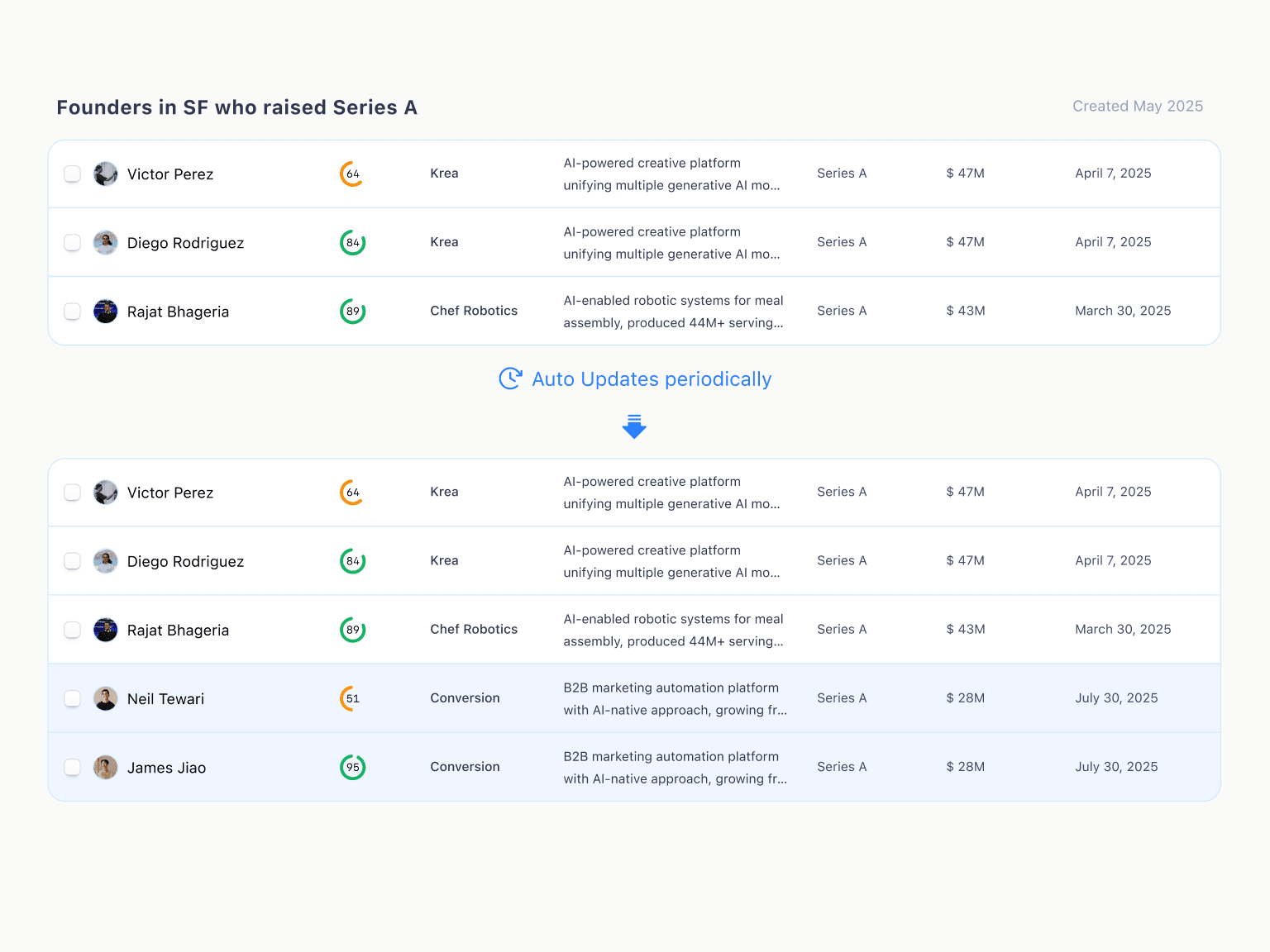Screen dimensions: 1270x952
Task: Open the Neil Tewari name link
Action: coord(165,699)
